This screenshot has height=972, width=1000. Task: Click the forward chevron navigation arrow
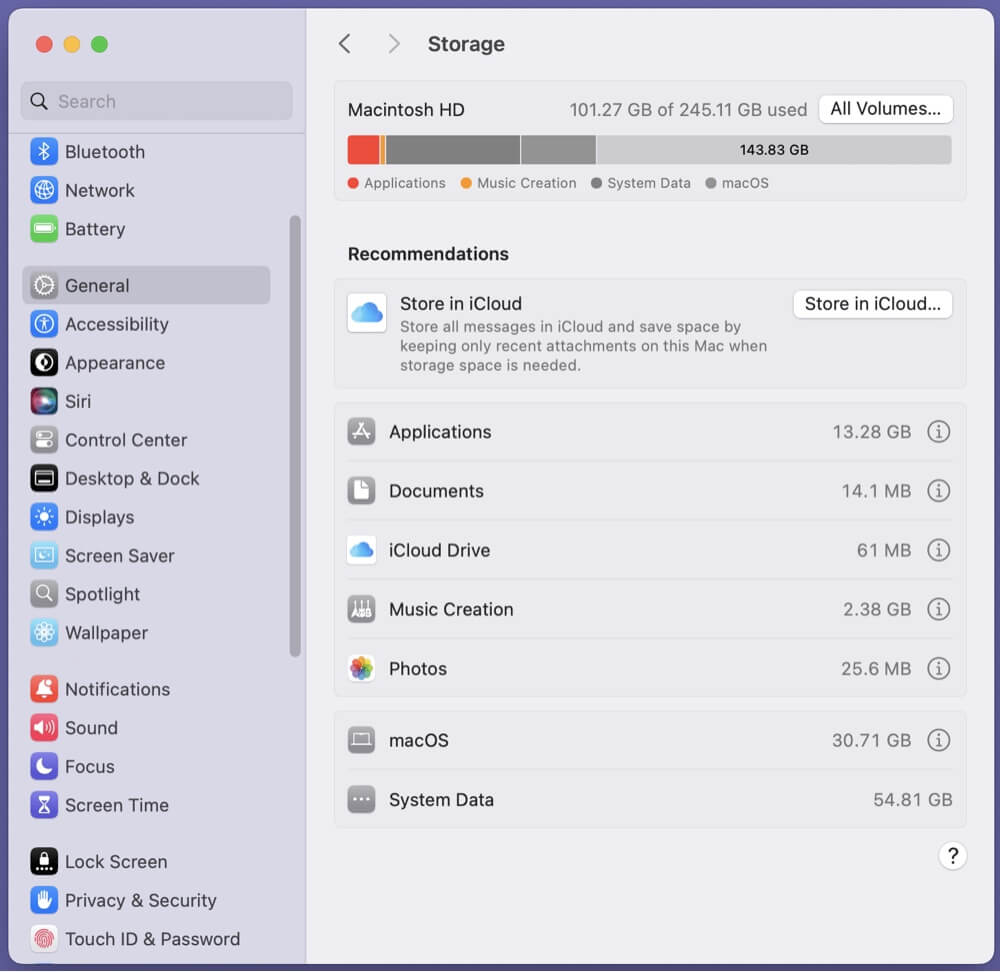tap(394, 44)
